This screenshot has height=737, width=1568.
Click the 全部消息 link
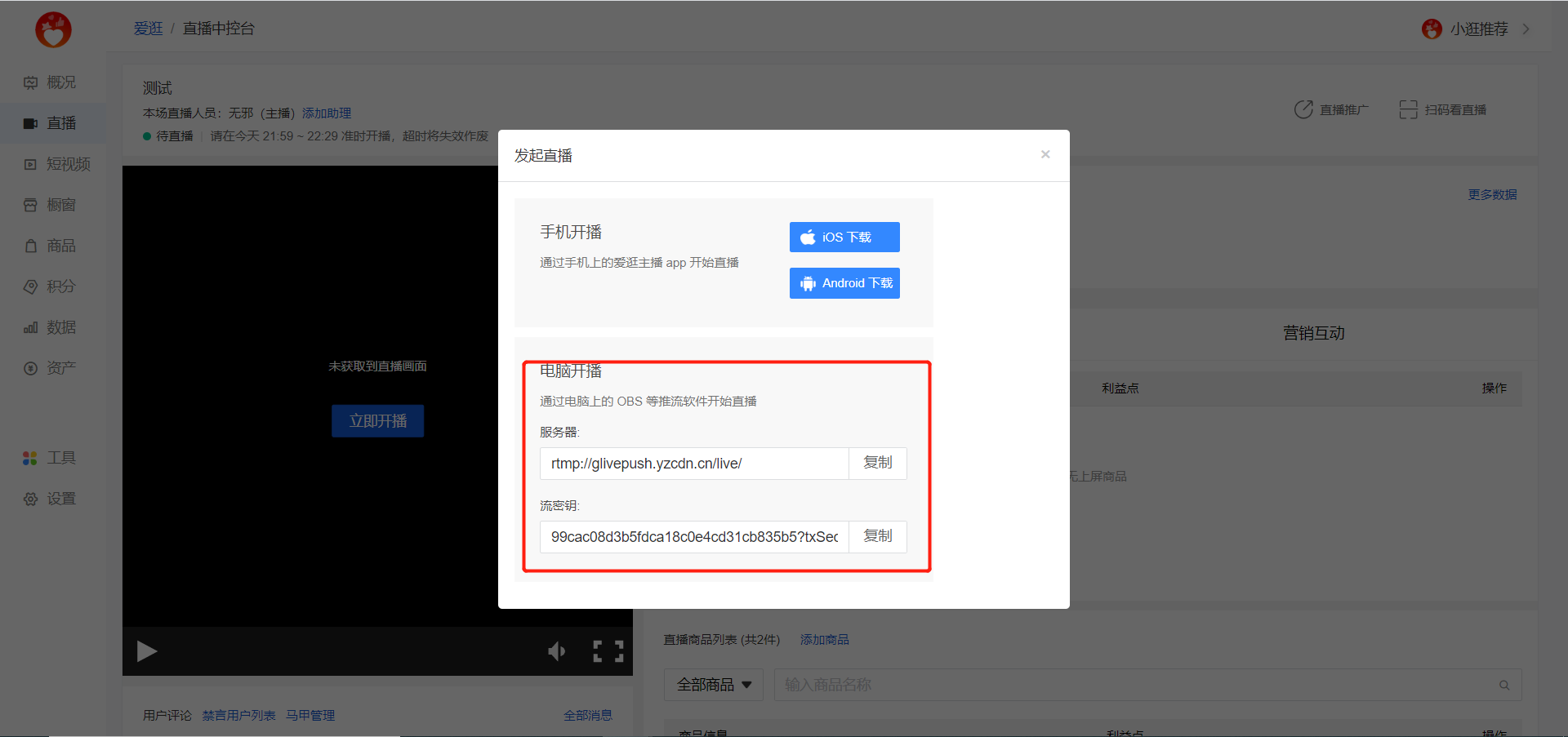588,716
